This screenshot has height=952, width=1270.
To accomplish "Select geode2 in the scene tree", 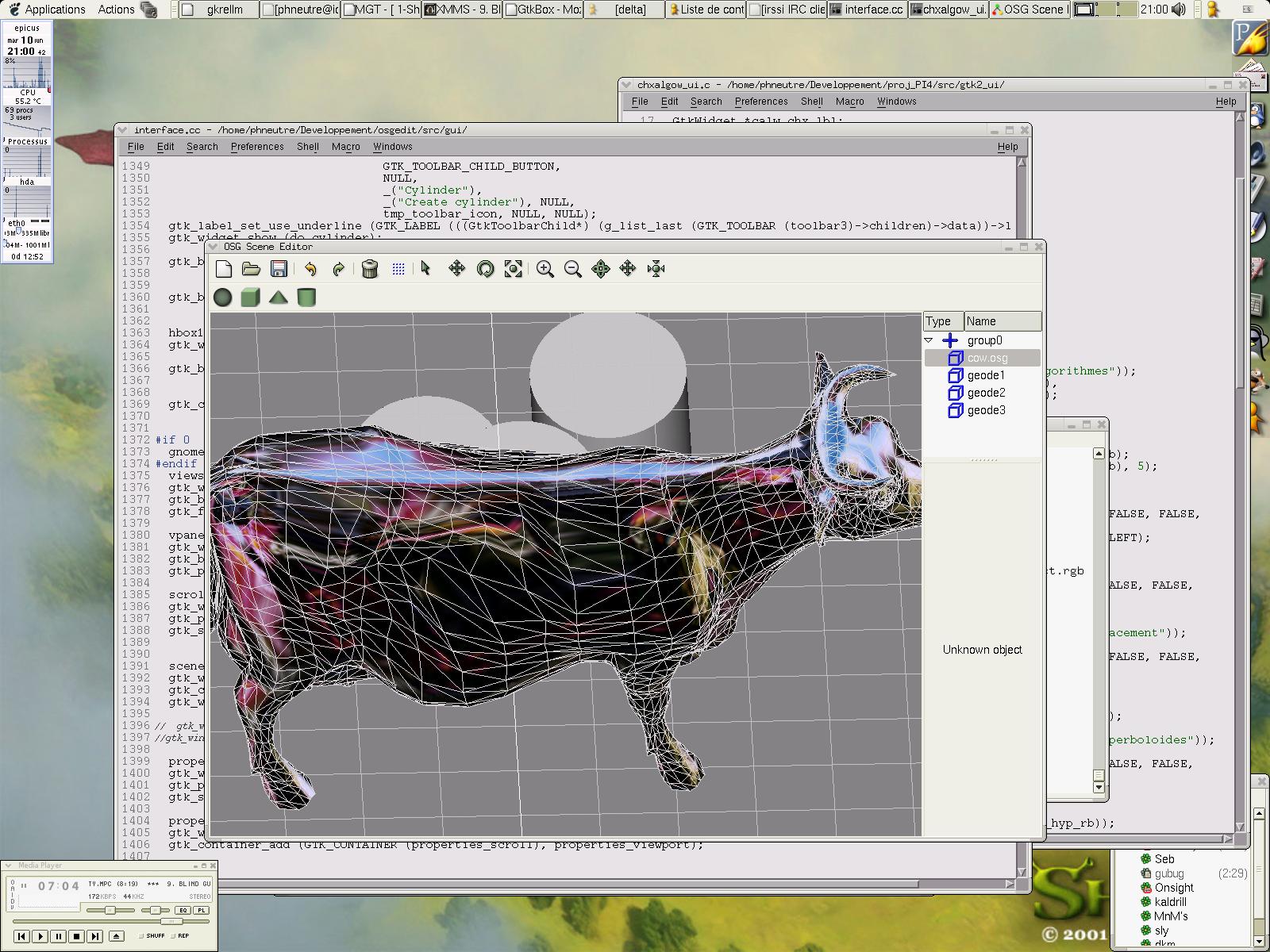I will pyautogui.click(x=983, y=393).
